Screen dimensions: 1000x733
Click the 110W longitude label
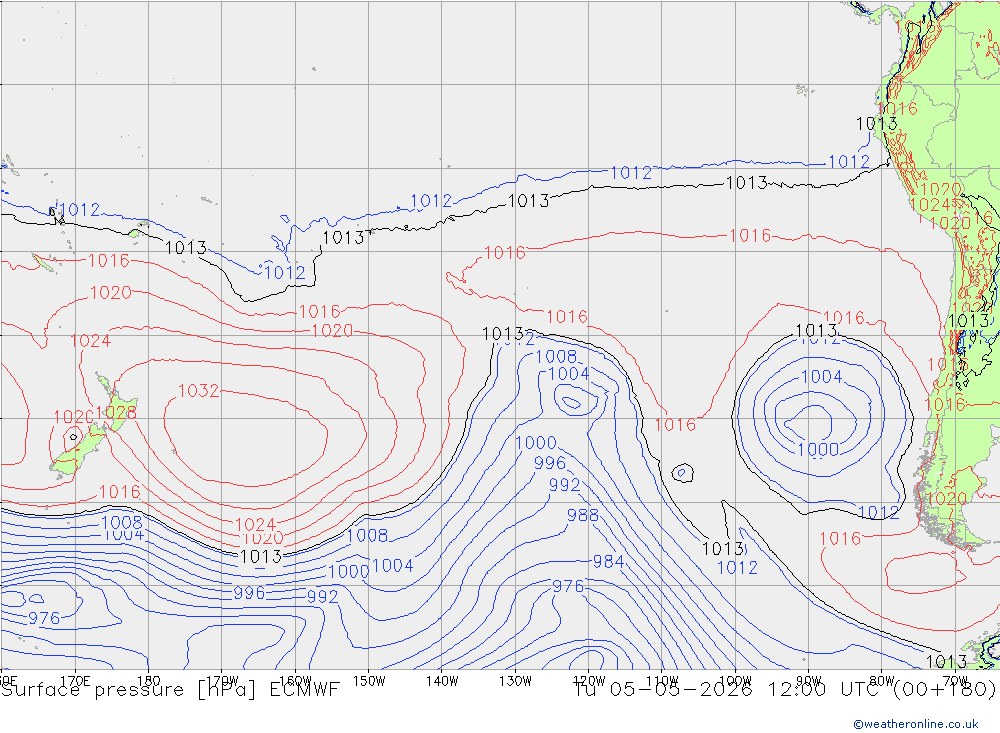(x=662, y=681)
